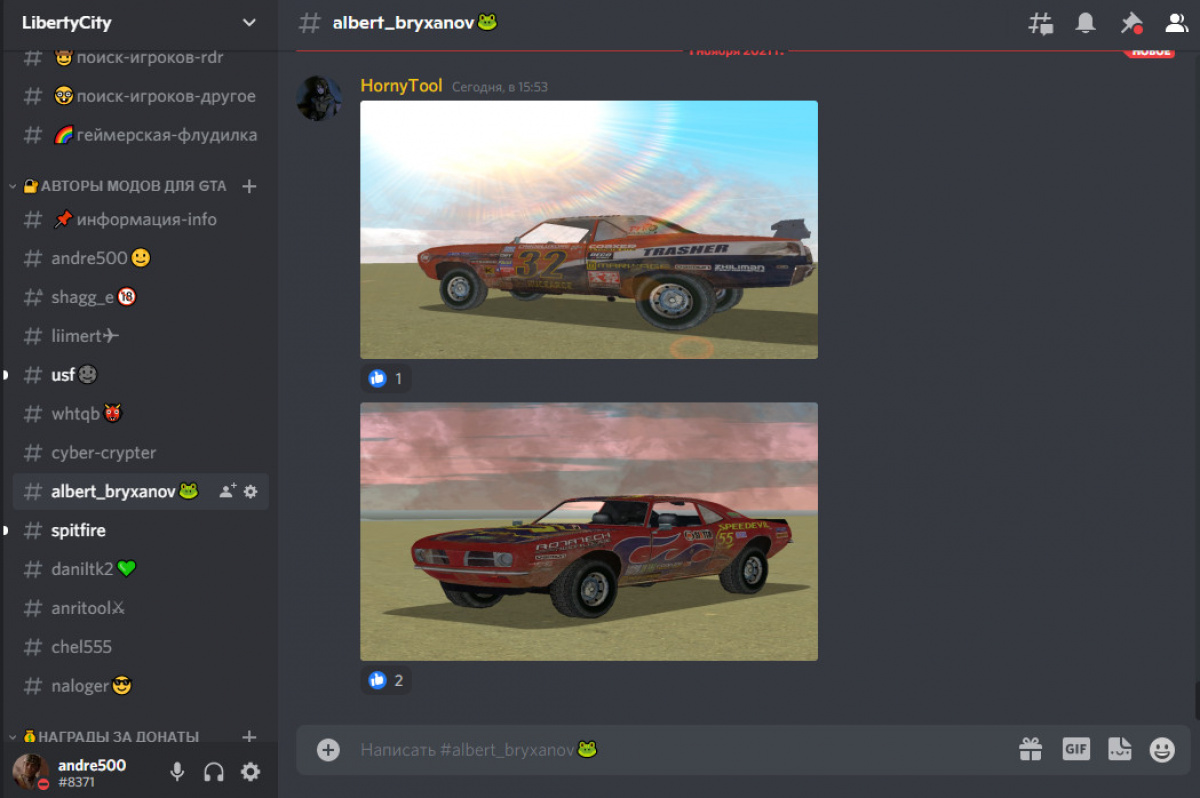Open User Settings gear
This screenshot has height=798, width=1200.
coord(250,771)
